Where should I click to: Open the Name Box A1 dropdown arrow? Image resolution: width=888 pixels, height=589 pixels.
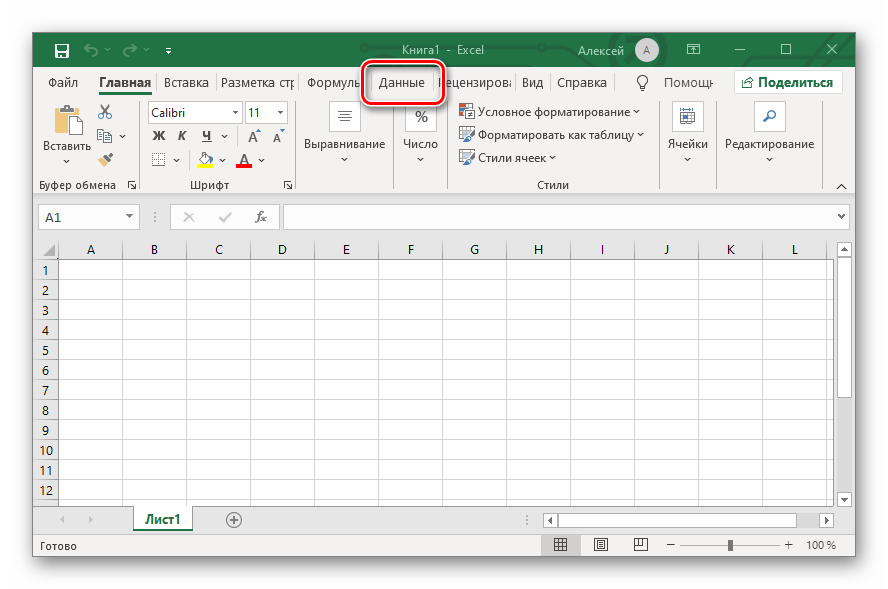click(130, 217)
